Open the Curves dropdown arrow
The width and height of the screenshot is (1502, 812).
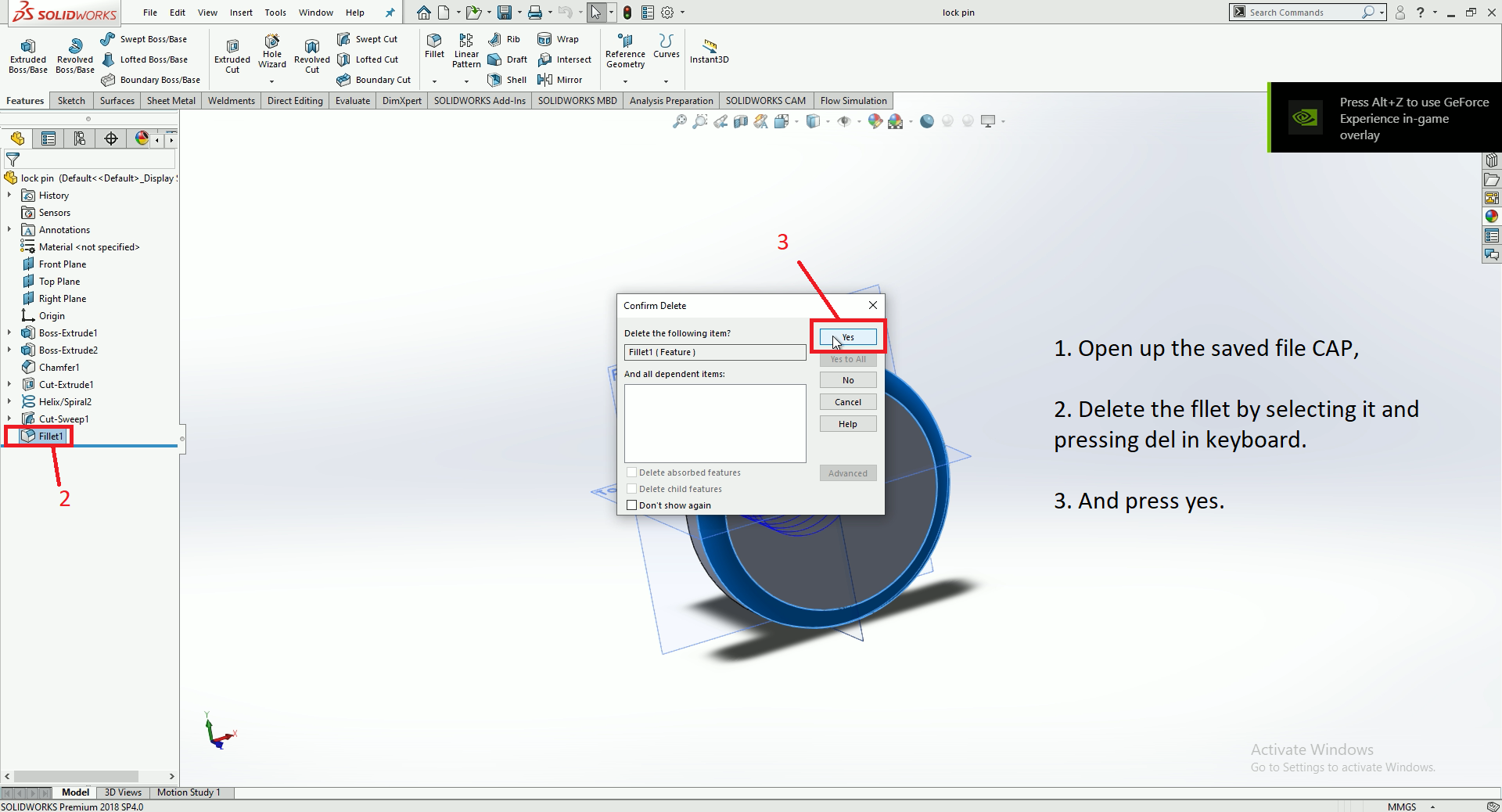[x=666, y=81]
